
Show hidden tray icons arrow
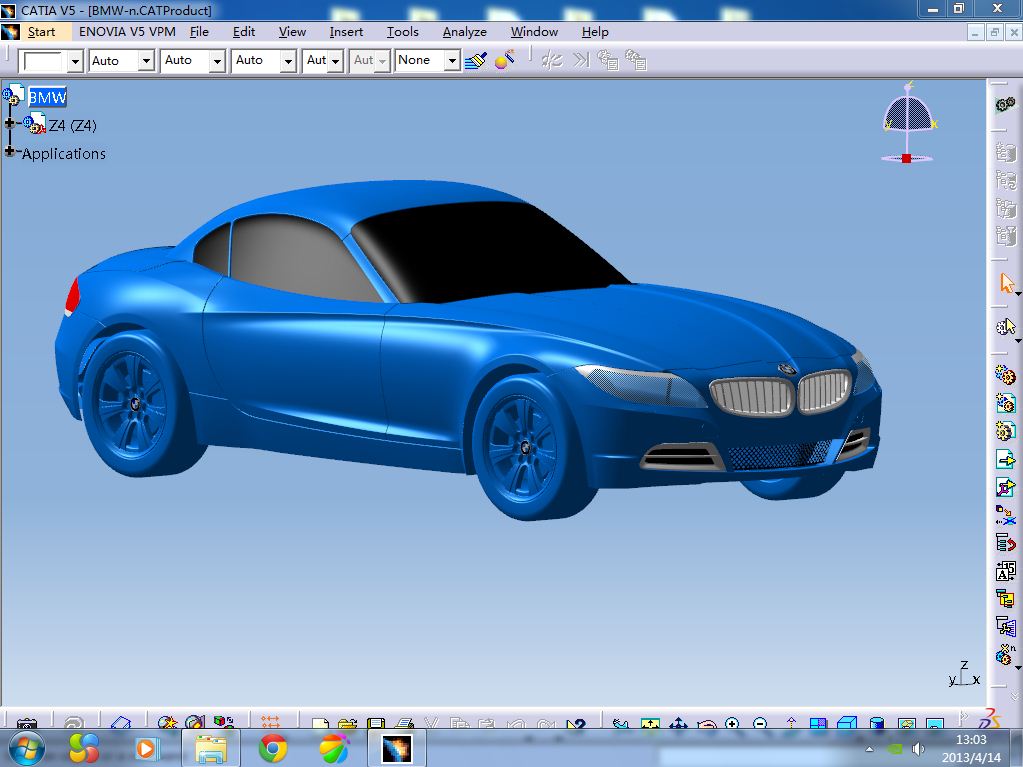pyautogui.click(x=870, y=749)
